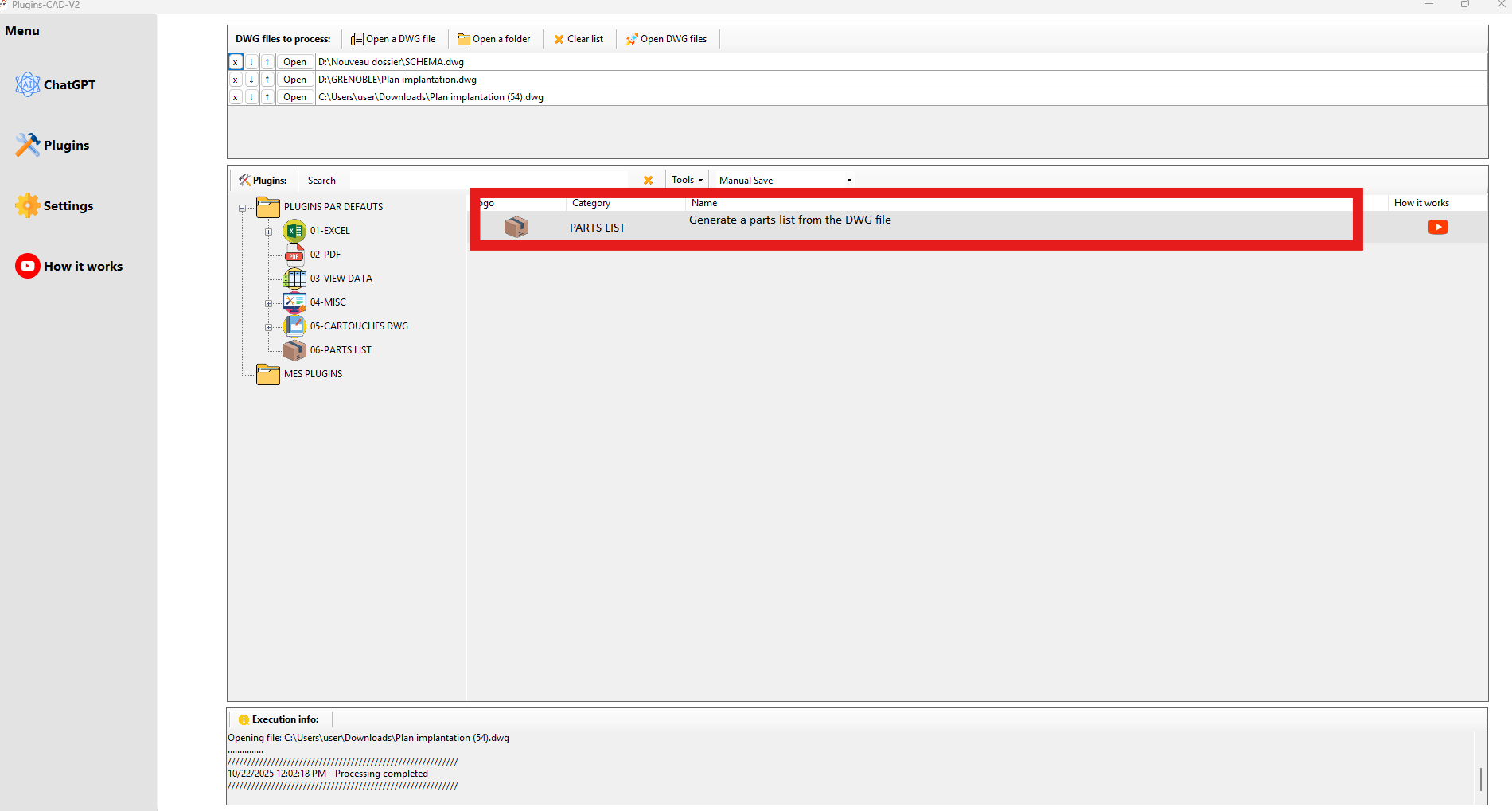Select the 01-EXCEL plugin icon
Screen dimensions: 1512x811
coord(294,231)
